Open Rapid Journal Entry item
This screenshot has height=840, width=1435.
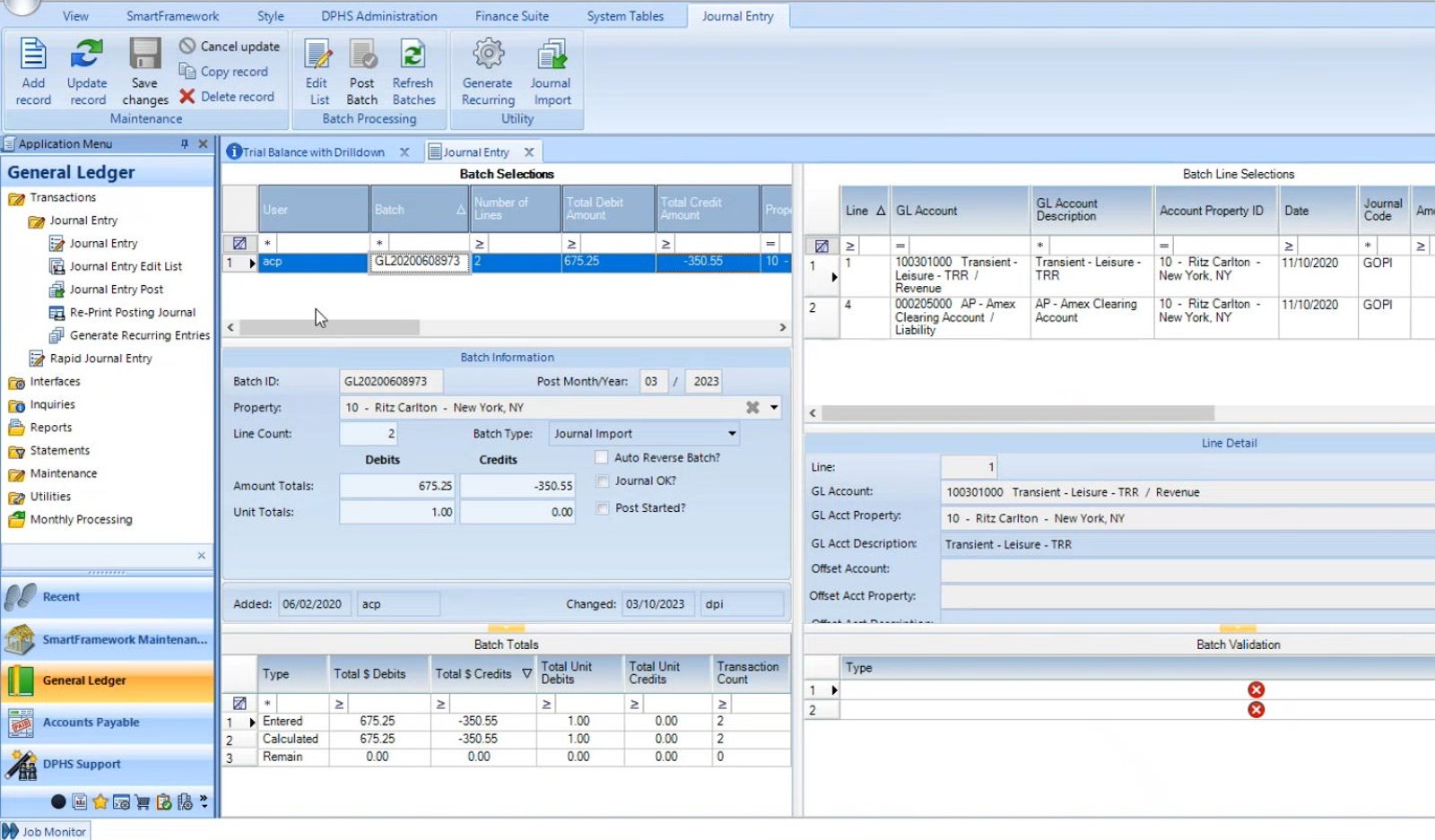point(100,358)
